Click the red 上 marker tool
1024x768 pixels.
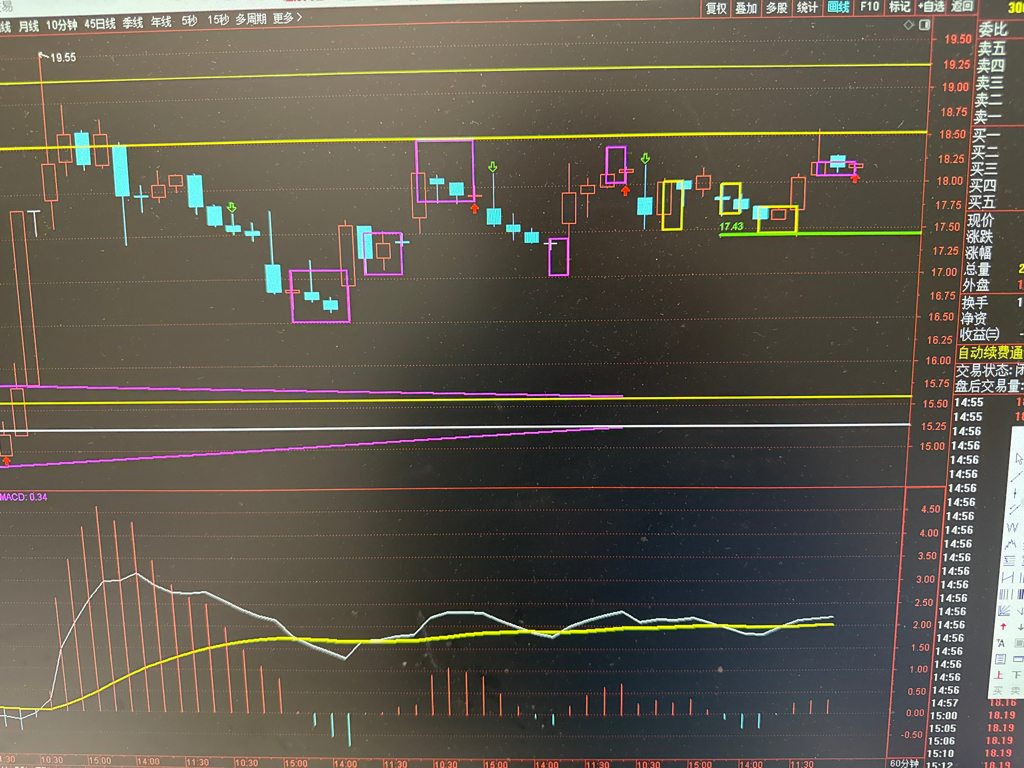click(999, 675)
